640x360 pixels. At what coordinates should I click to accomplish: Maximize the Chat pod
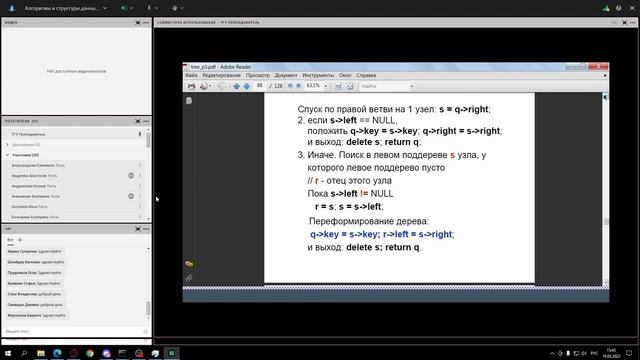(x=138, y=229)
